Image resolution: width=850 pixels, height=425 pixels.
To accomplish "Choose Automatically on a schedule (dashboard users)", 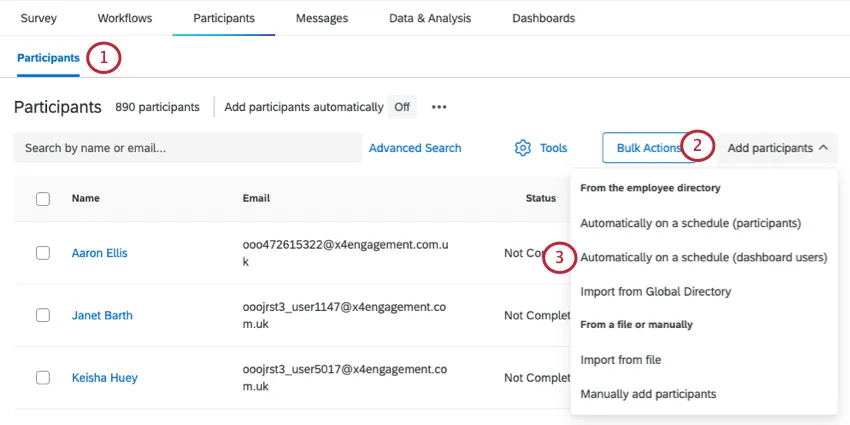I will coord(704,257).
